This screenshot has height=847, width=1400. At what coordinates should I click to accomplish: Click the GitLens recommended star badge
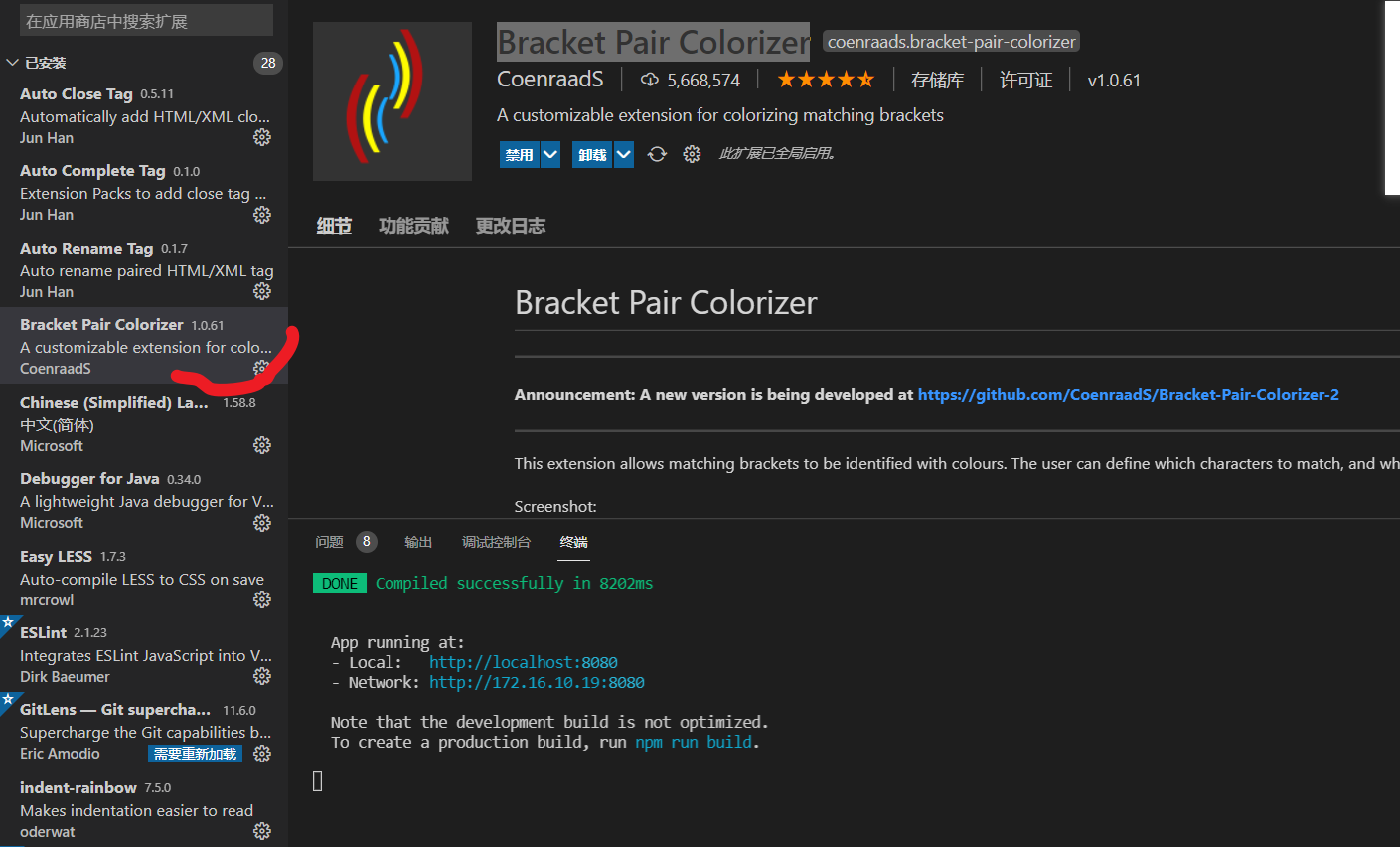7,699
